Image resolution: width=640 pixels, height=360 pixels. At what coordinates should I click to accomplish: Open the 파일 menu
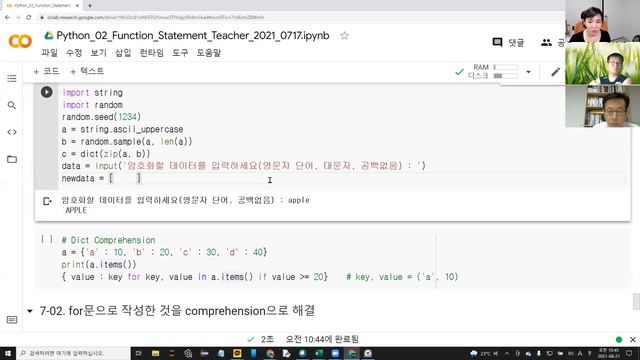tap(49, 53)
